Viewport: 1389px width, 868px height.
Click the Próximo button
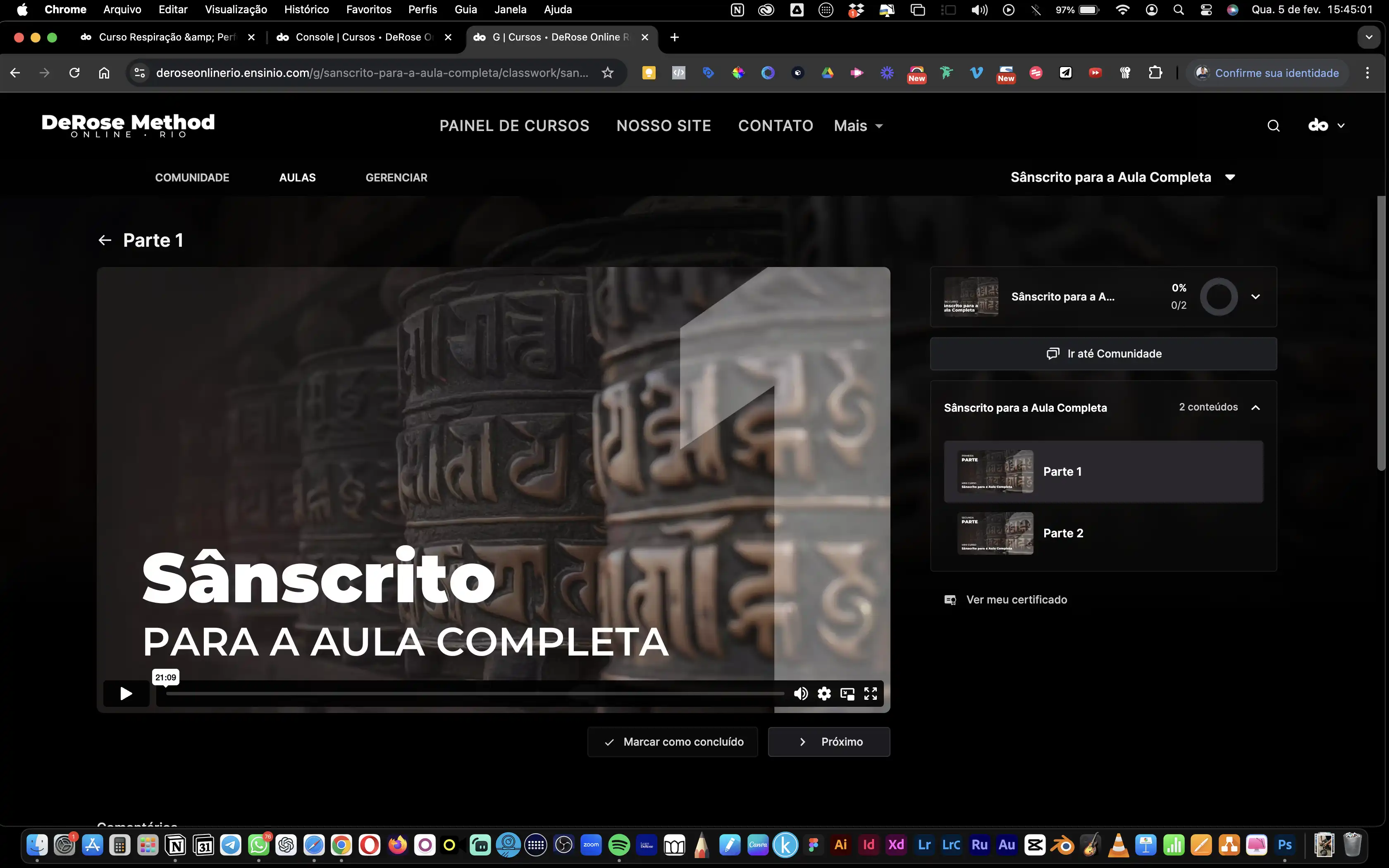(x=829, y=742)
